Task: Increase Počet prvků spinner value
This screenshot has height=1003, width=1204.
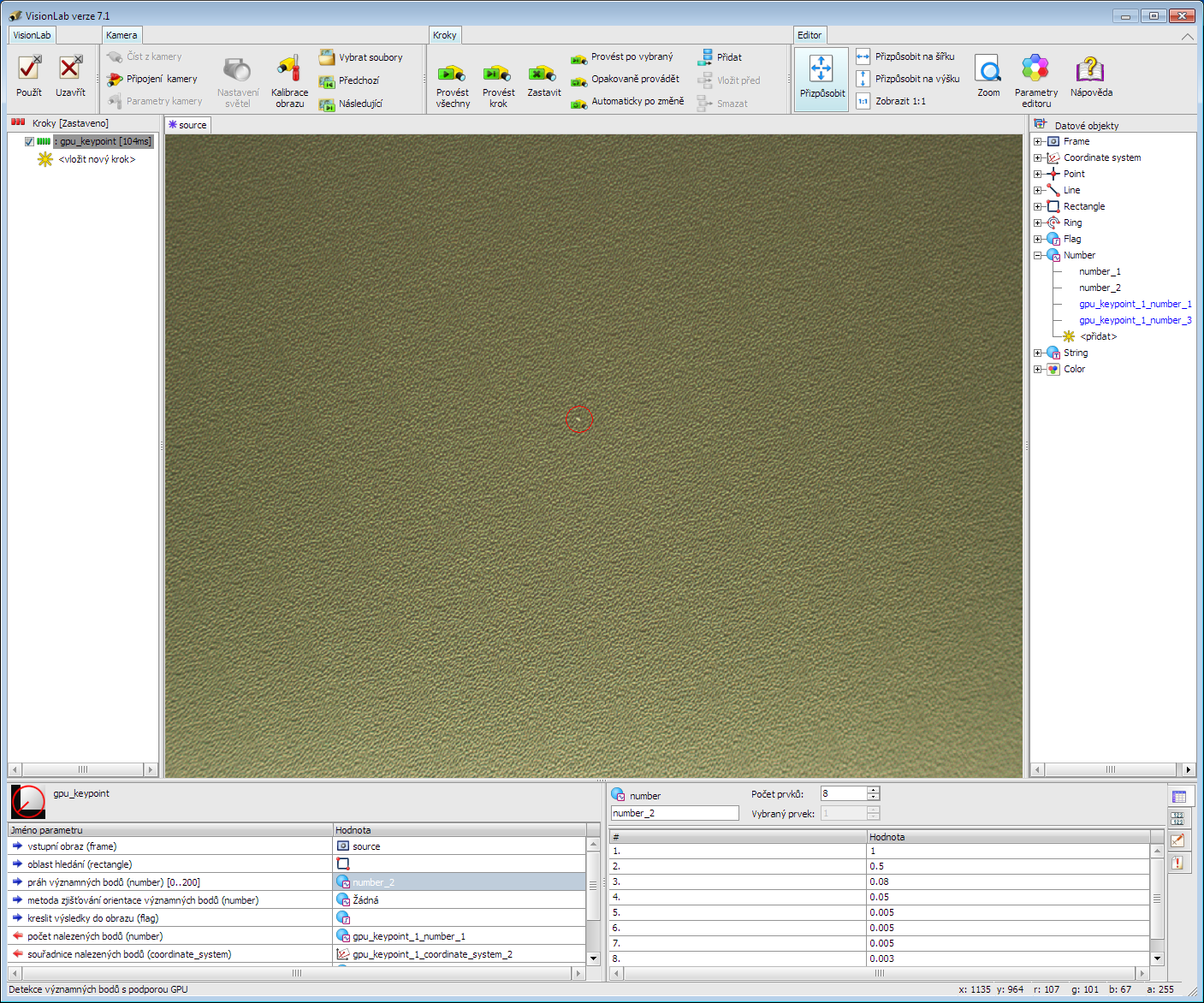Action: (x=873, y=790)
